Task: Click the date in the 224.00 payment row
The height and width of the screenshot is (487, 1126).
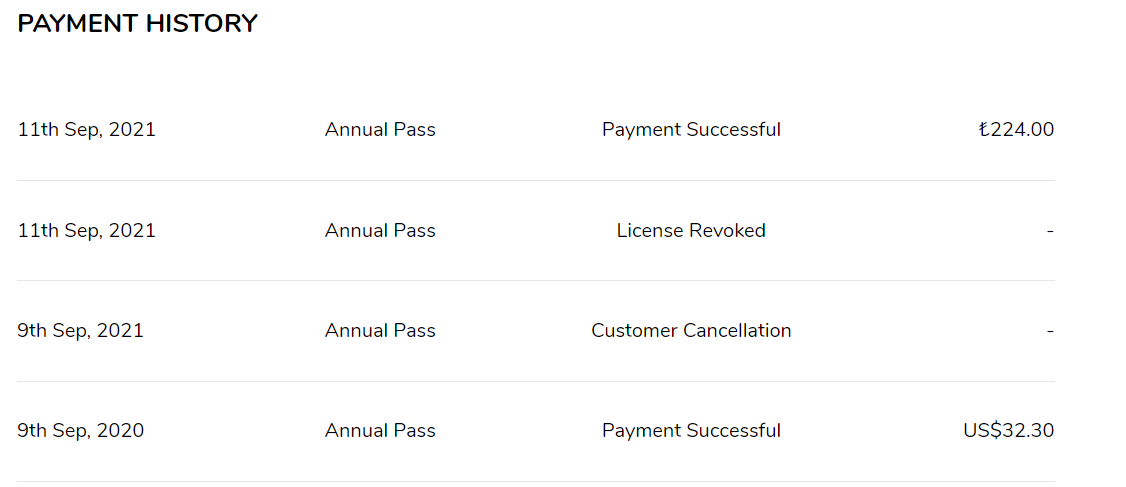Action: click(x=87, y=130)
